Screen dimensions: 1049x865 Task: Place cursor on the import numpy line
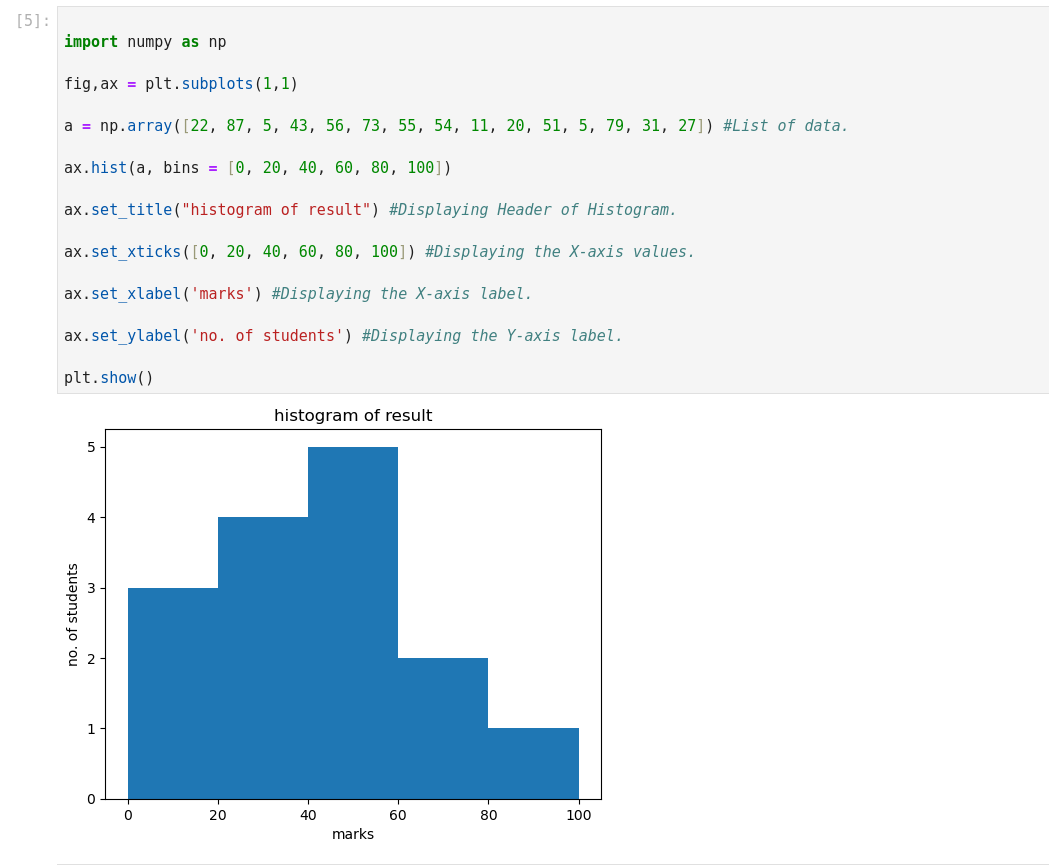pos(145,42)
